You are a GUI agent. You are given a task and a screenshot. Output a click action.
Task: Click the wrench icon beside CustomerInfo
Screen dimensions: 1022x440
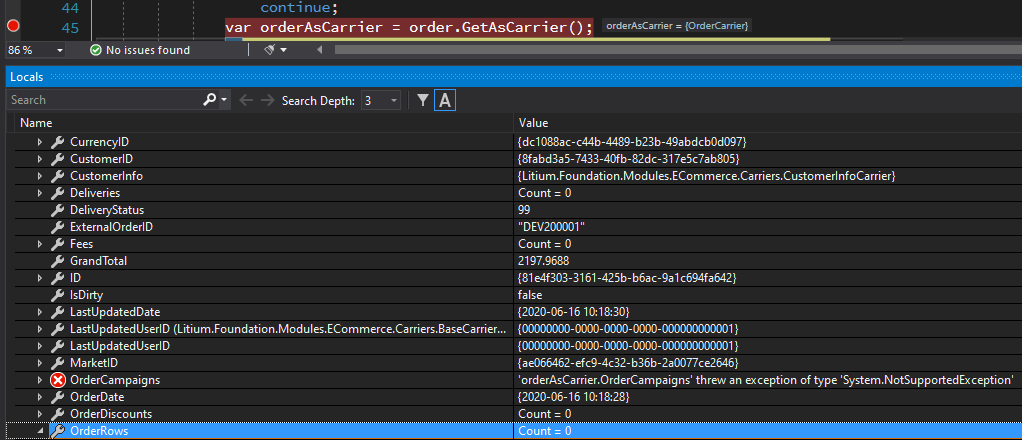click(57, 176)
